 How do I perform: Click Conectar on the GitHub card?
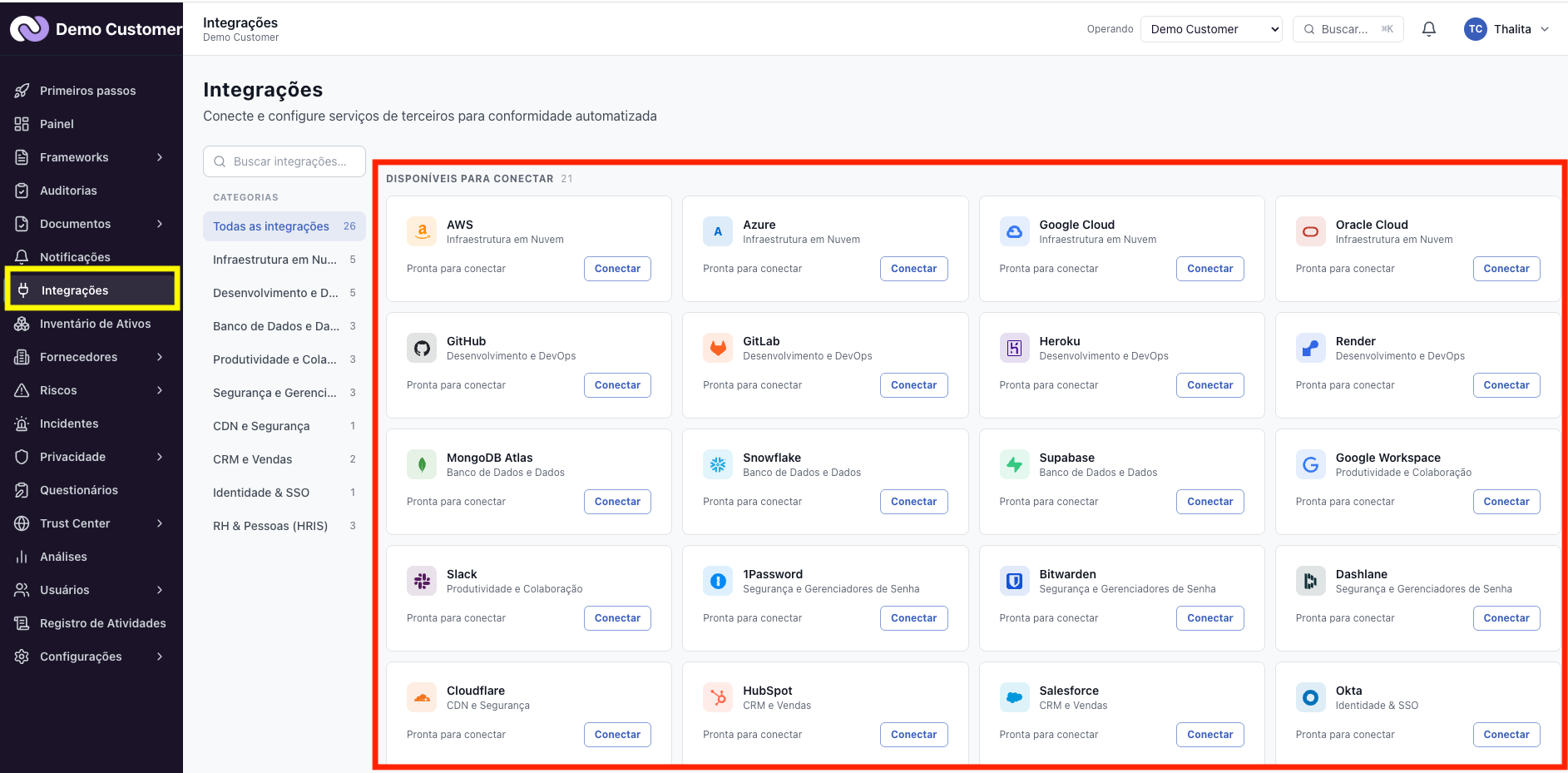click(617, 385)
